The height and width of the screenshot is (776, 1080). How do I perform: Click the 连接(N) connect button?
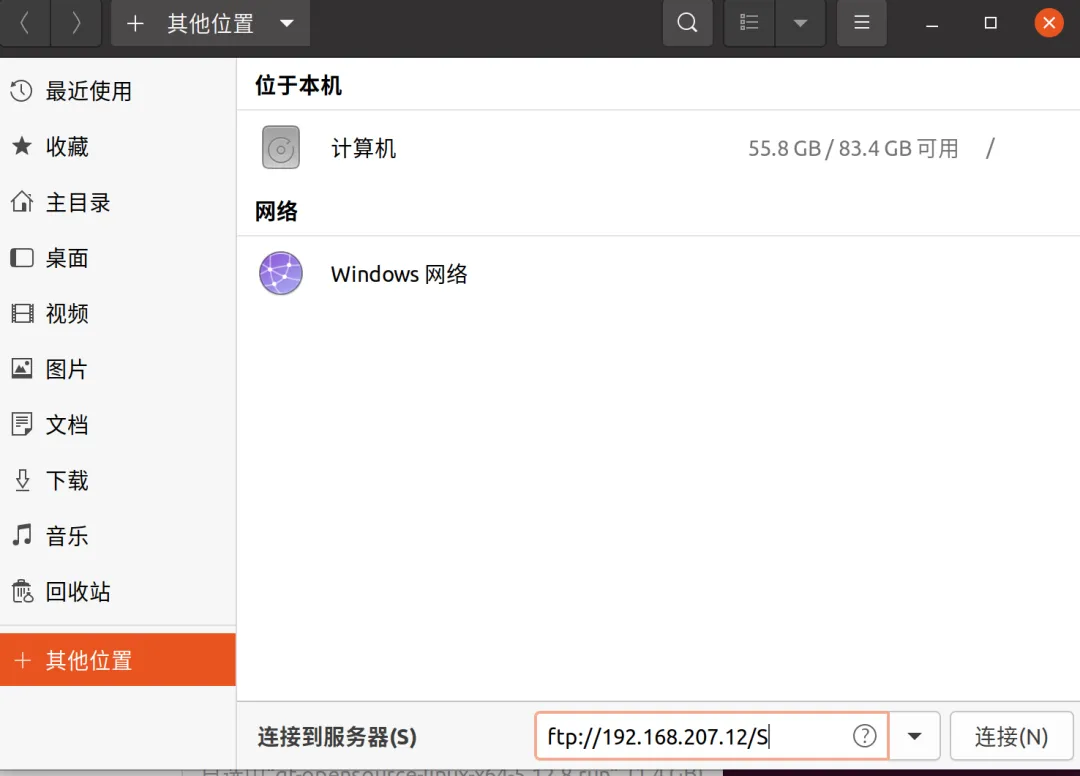(x=1011, y=736)
